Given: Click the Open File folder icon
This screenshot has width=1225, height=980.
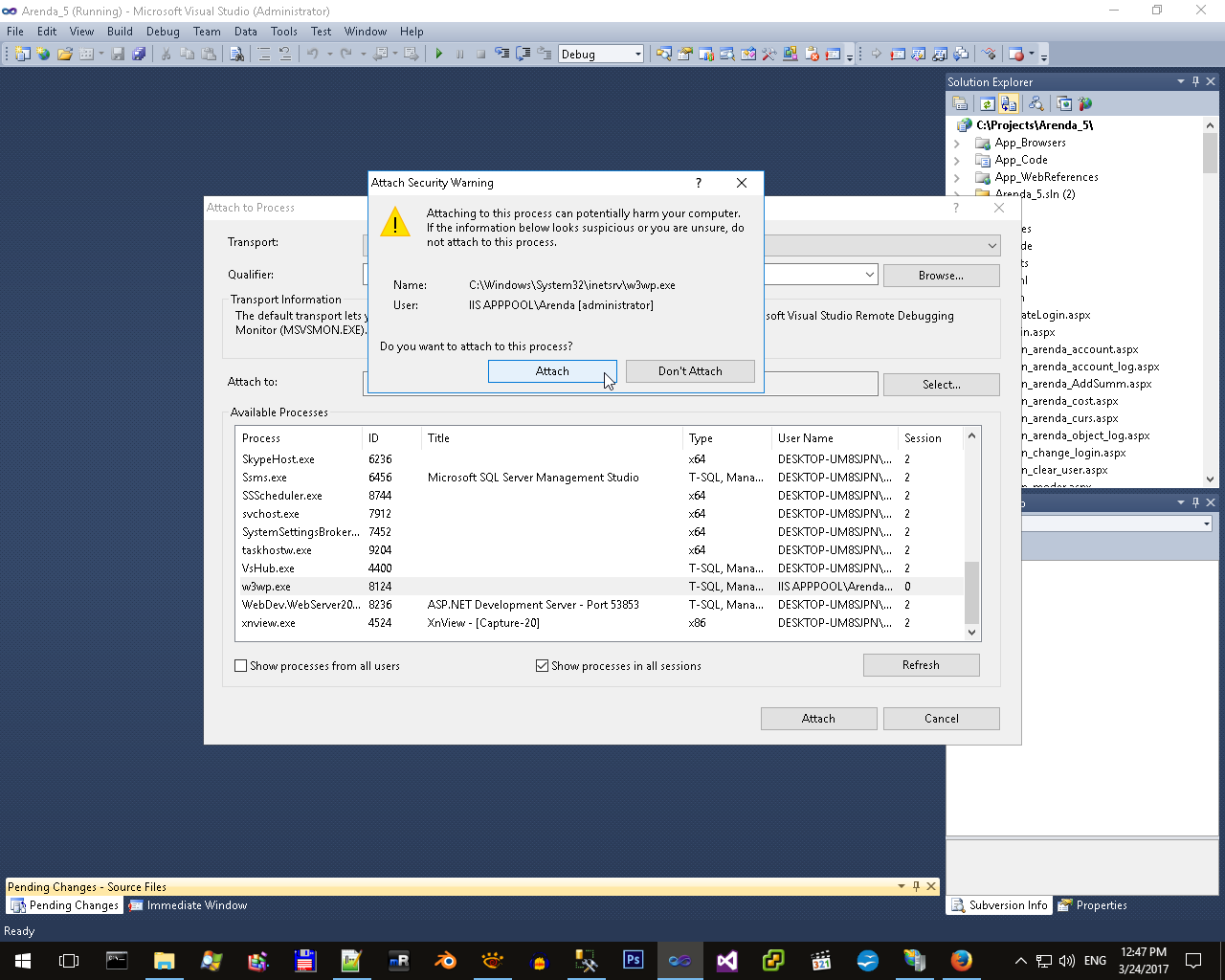Looking at the screenshot, I should (x=64, y=54).
